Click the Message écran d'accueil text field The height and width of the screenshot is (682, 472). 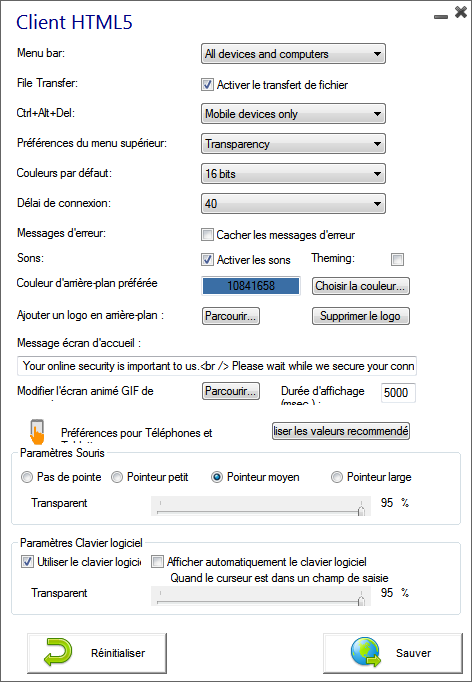pos(217,366)
